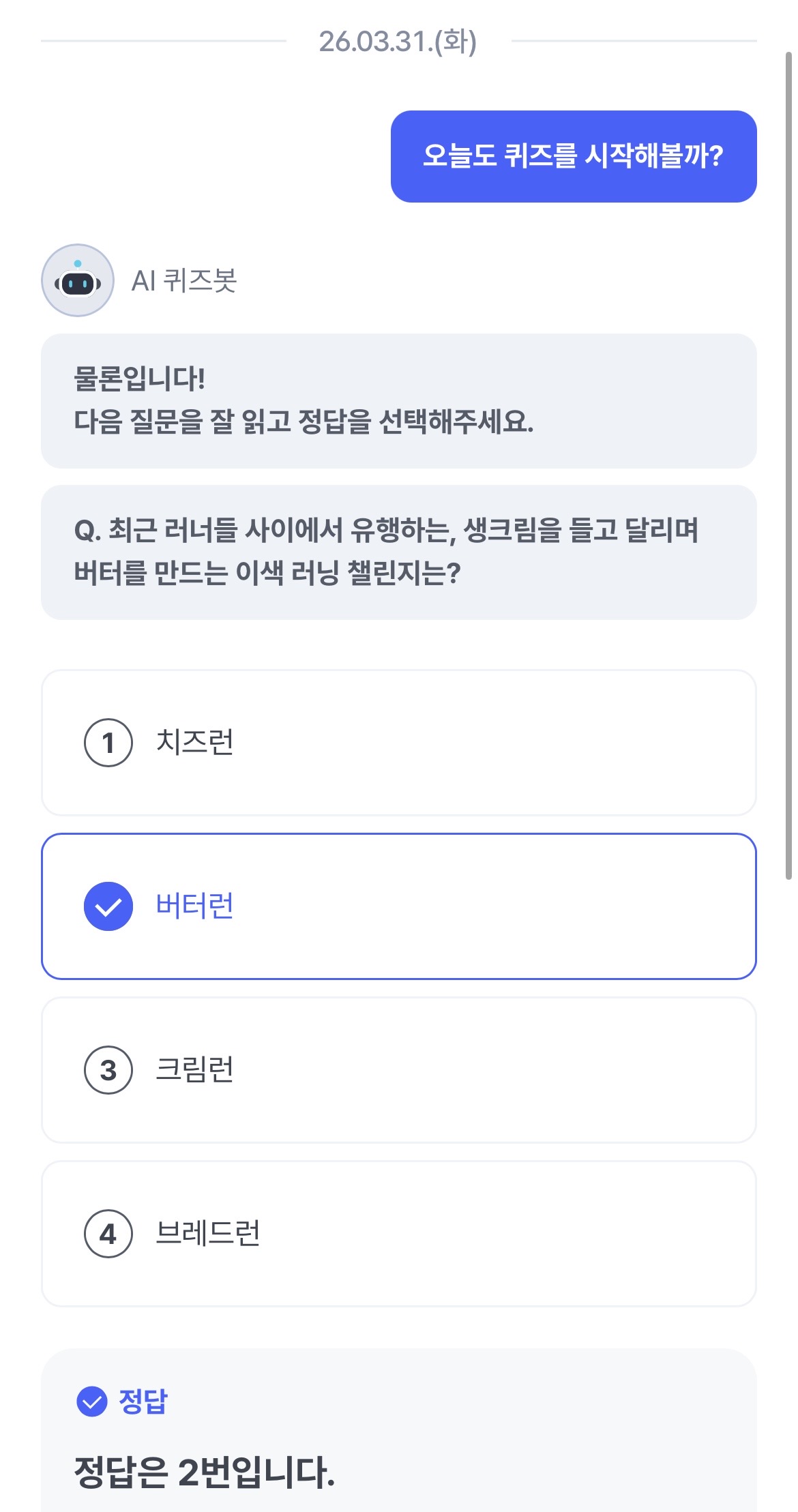Screen dimensions: 798x1512
Task: Click the number 3 circle icon
Action: 108,1070
